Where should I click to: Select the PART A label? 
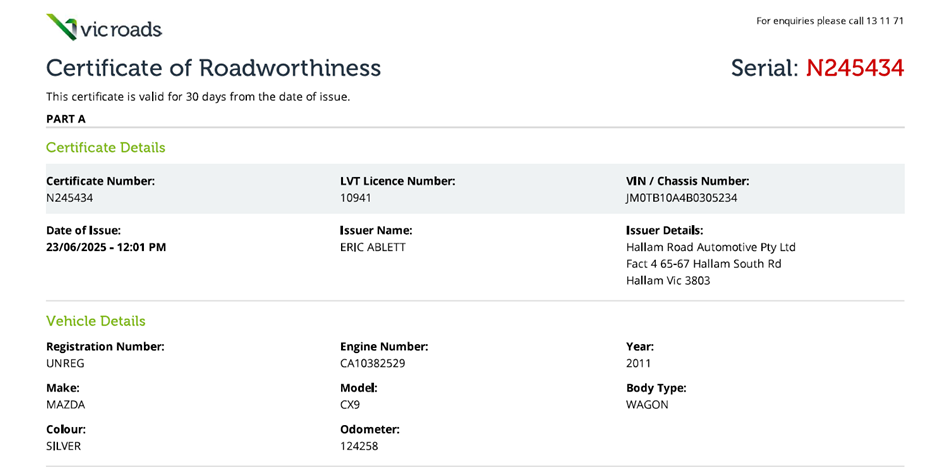click(66, 118)
